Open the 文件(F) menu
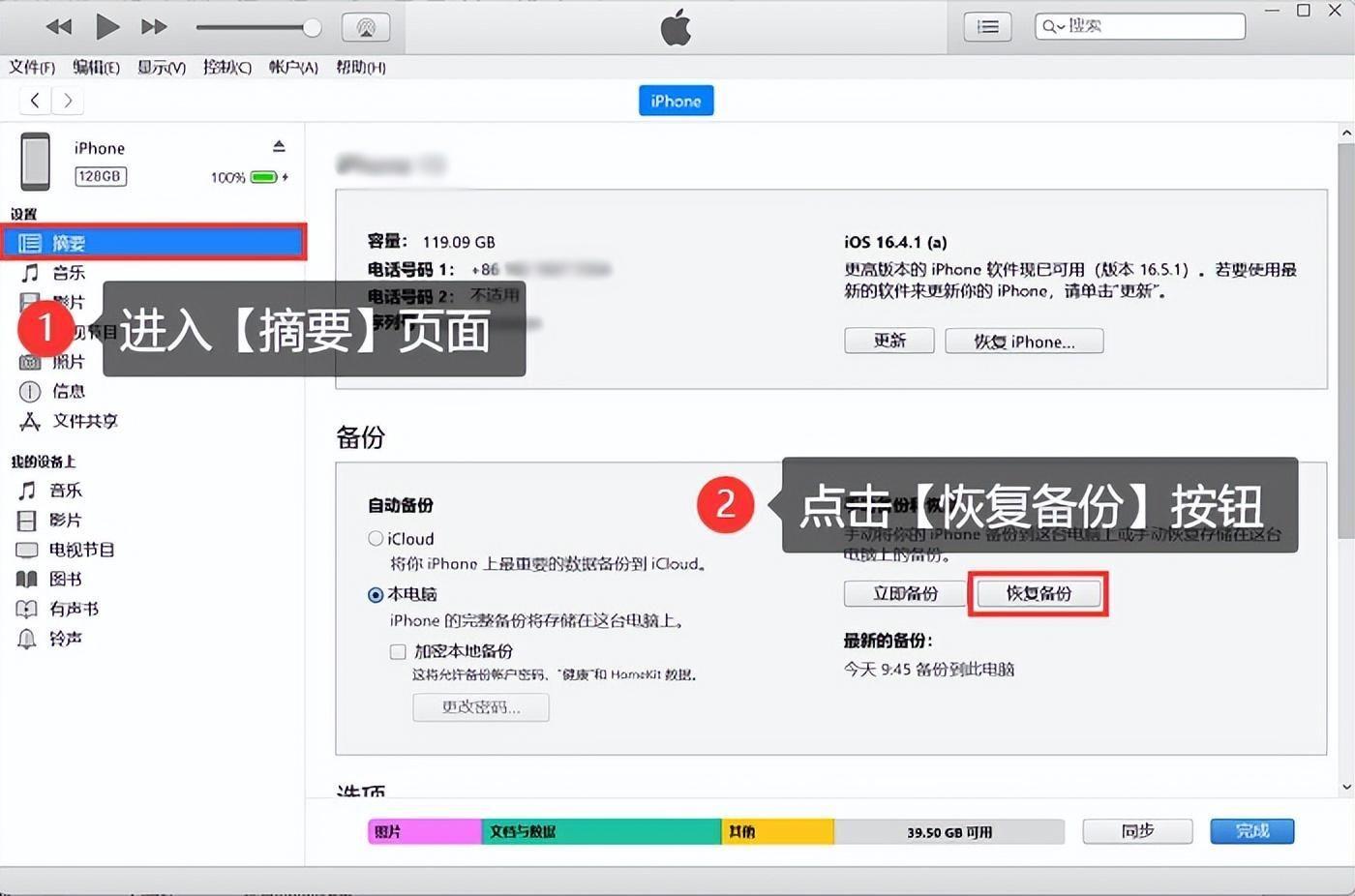1355x896 pixels. pos(32,67)
